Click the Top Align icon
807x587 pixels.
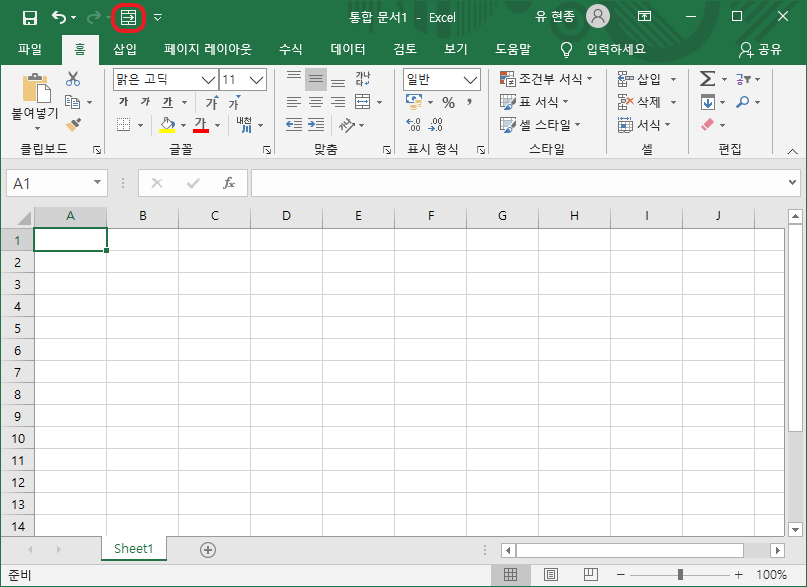click(294, 77)
